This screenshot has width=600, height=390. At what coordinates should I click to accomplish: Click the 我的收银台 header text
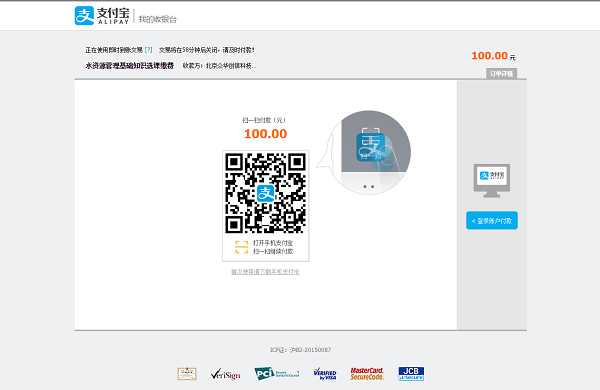pyautogui.click(x=158, y=19)
